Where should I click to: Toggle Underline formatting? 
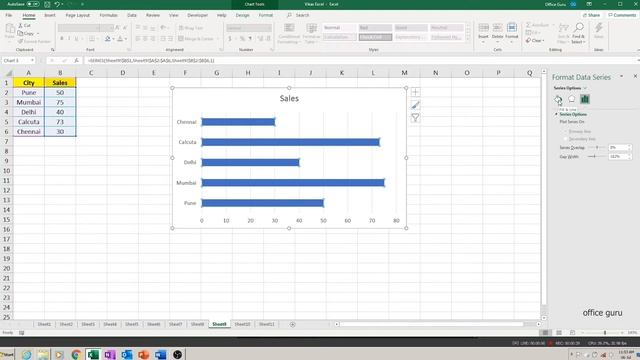tap(76, 39)
